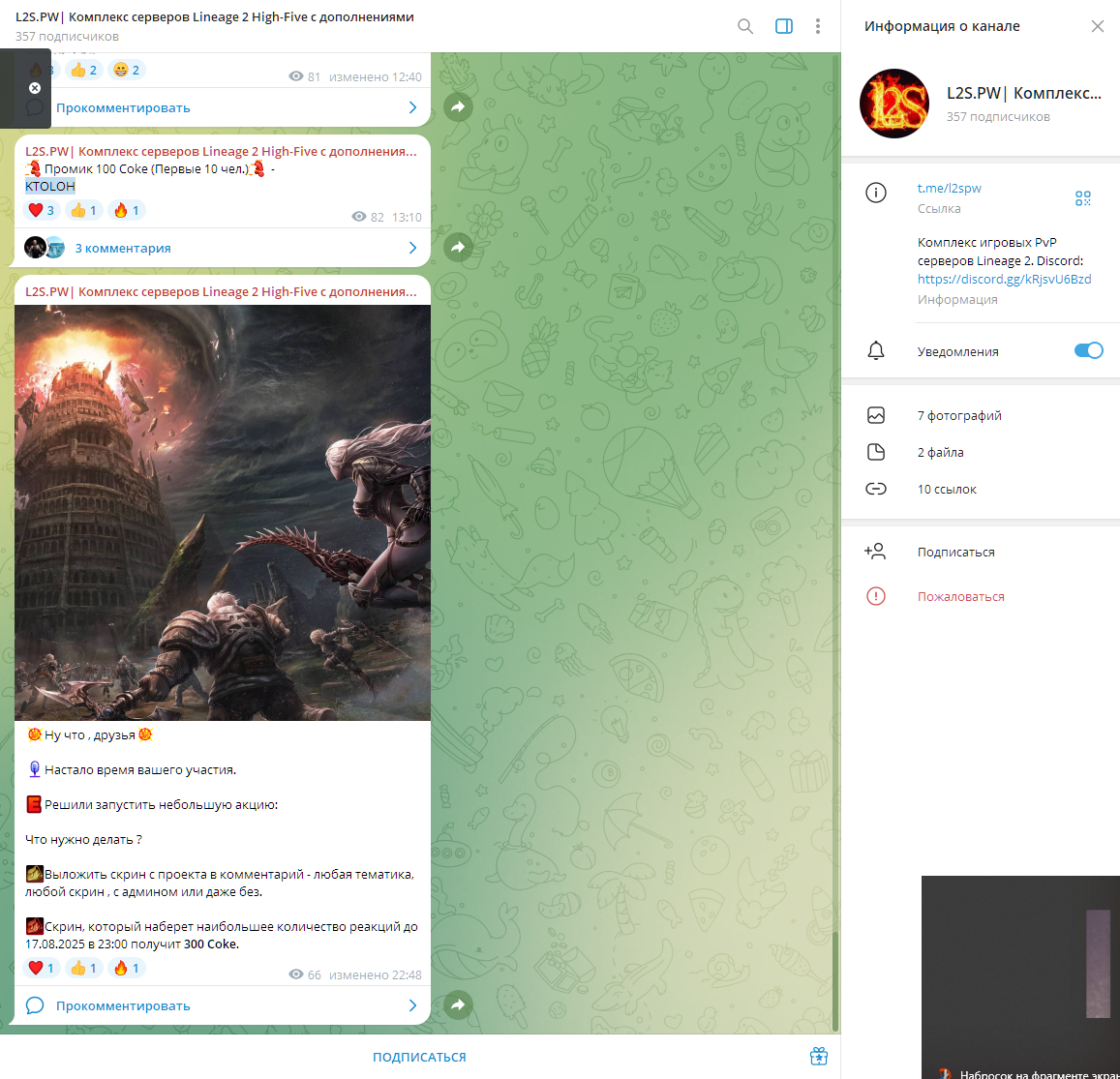Image resolution: width=1120 pixels, height=1079 pixels.
Task: Click the files document icon
Action: (x=876, y=452)
